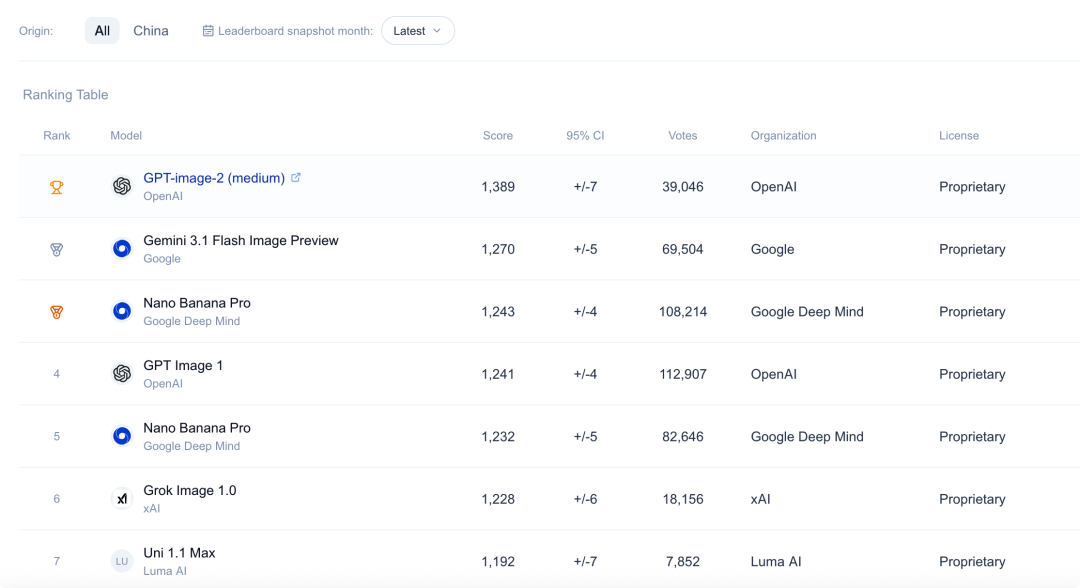Sort by the Rank column header
This screenshot has height=588, width=1080.
(x=56, y=136)
